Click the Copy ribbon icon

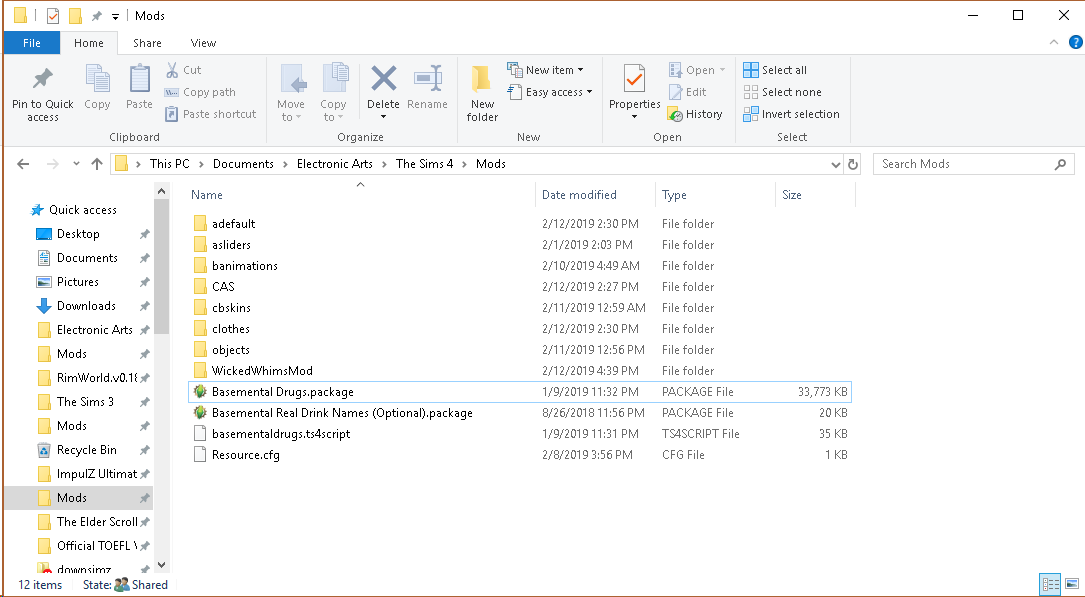coord(97,80)
